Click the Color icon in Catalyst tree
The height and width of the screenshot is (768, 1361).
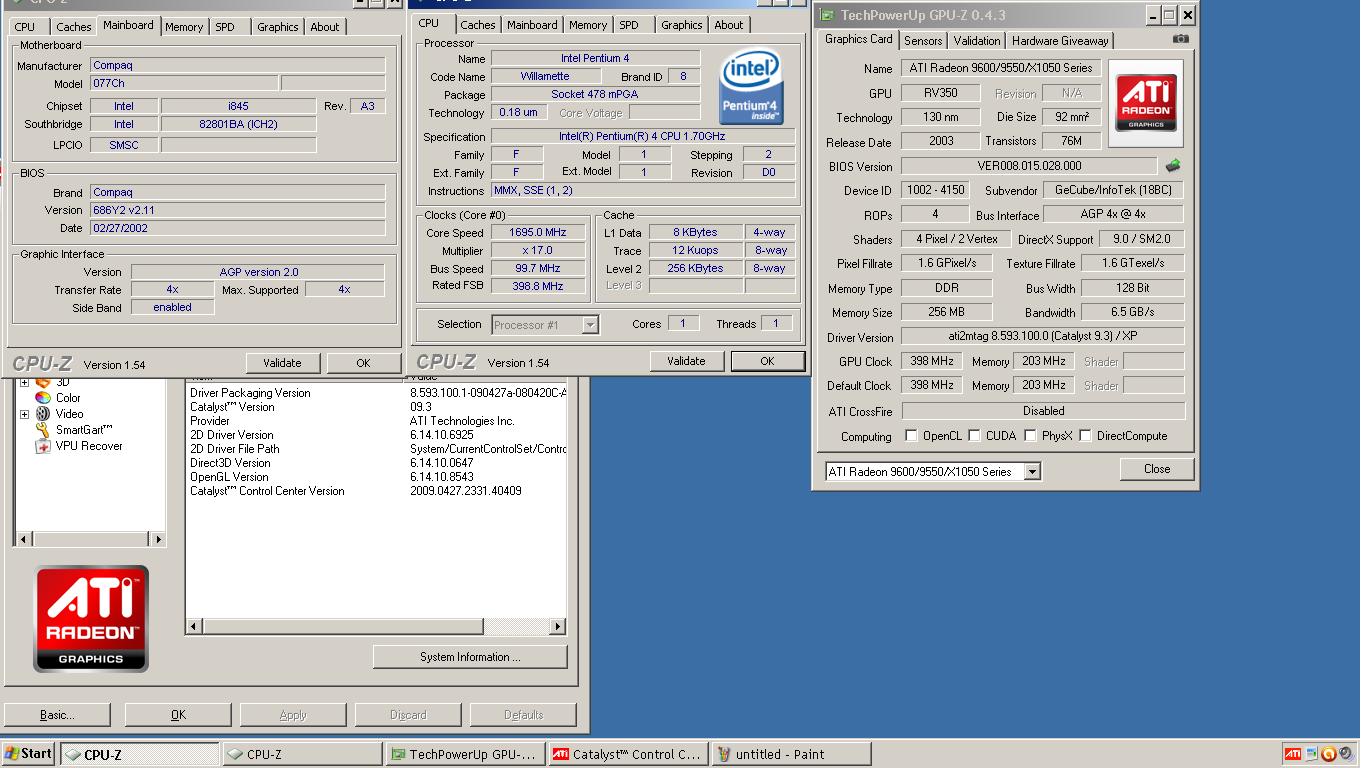pyautogui.click(x=43, y=397)
